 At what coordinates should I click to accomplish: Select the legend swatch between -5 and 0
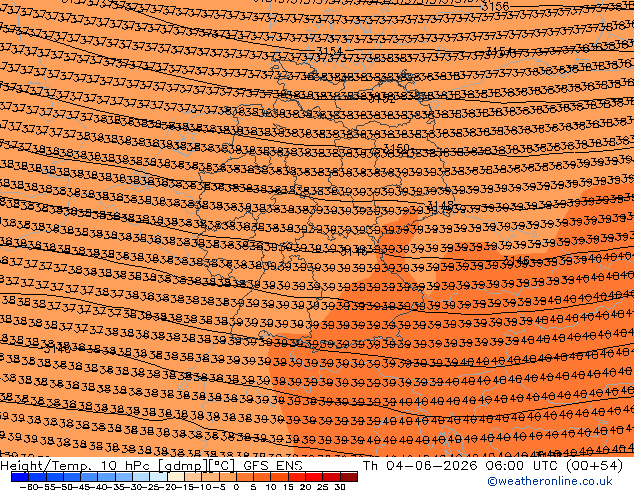pyautogui.click(x=228, y=477)
